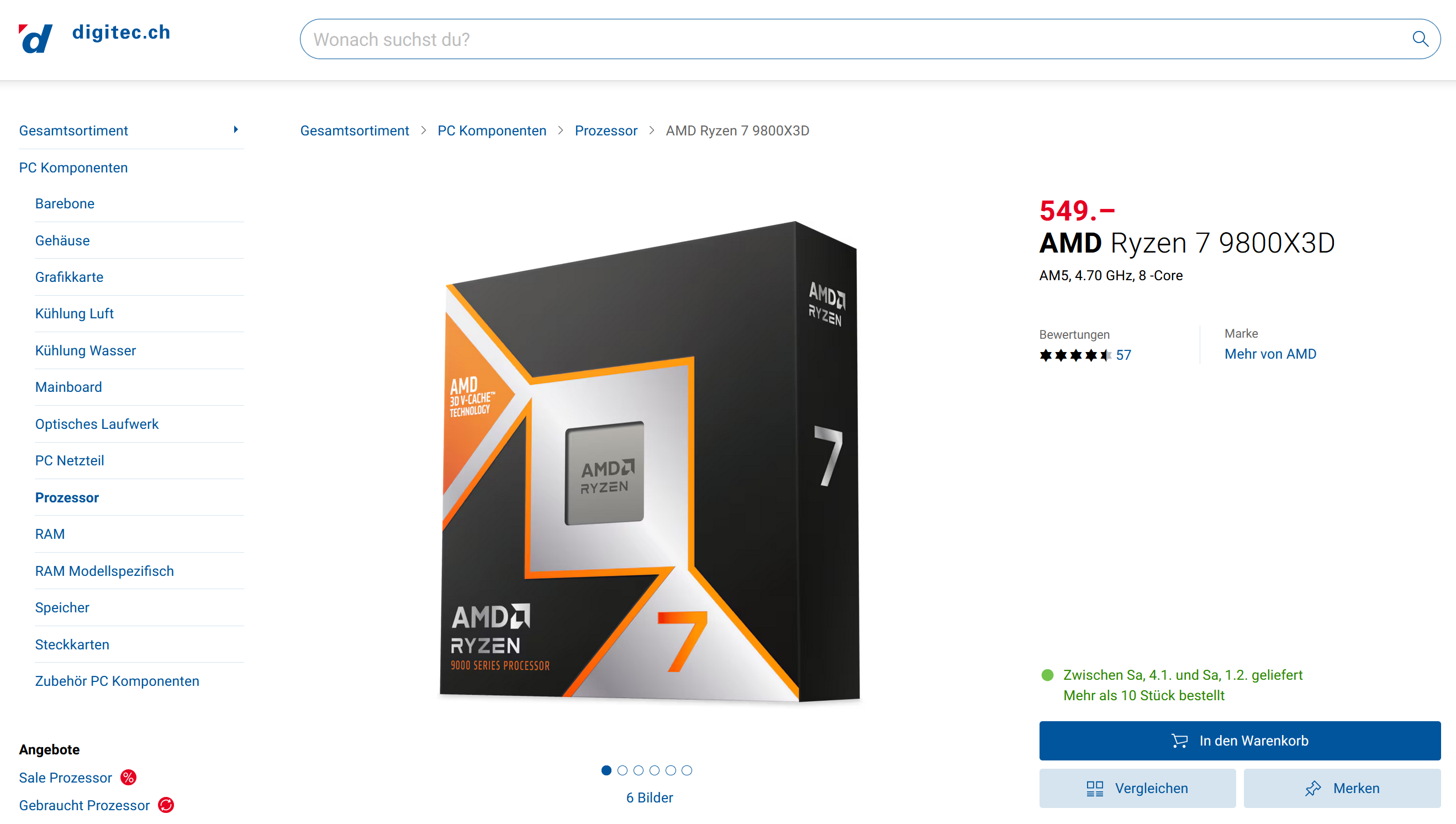
Task: Expand the Gesamtsortiment sidebar arrow
Action: (x=236, y=130)
